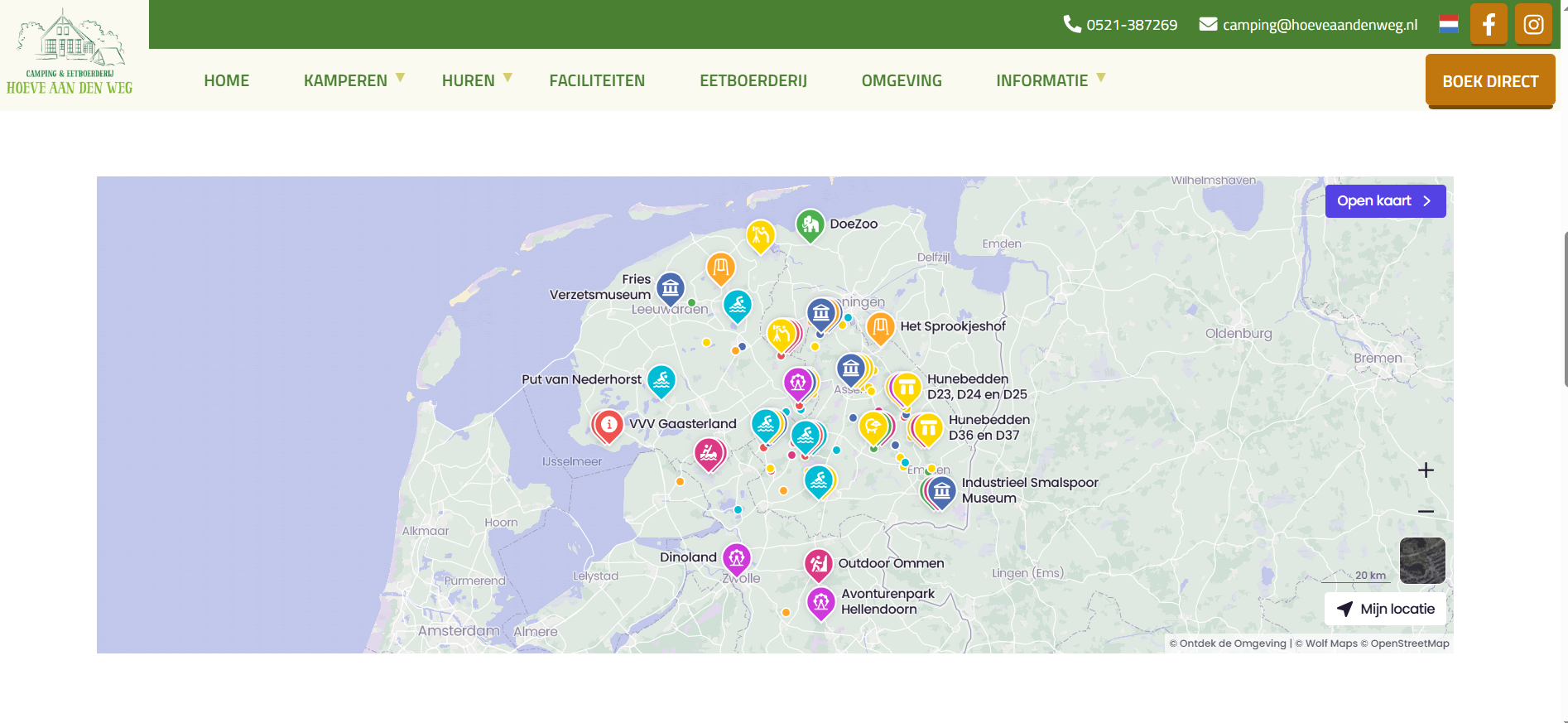Click the Het Sprookjeshof playground marker
The width and height of the screenshot is (1568, 723).
[880, 326]
